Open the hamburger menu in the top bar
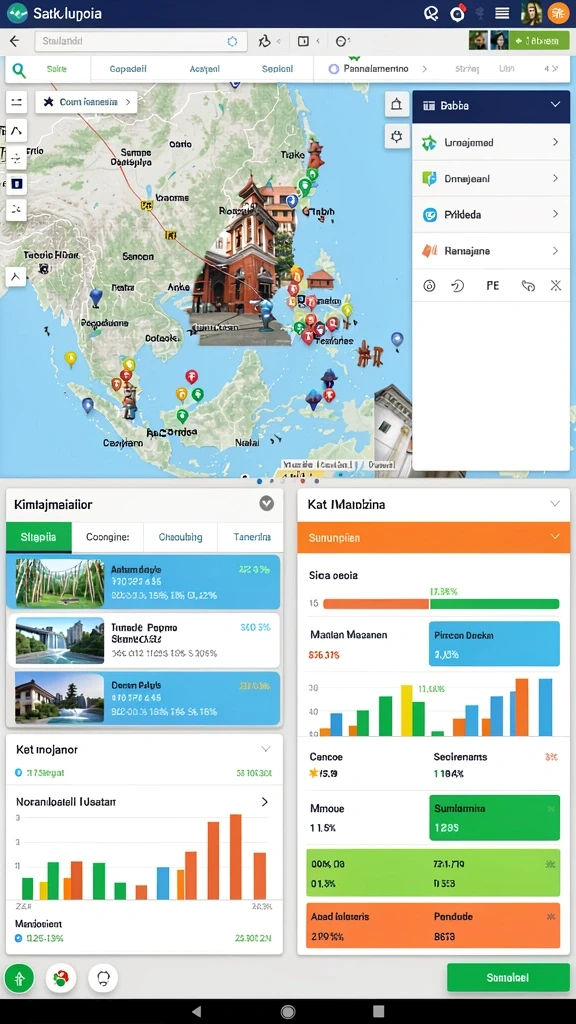The image size is (576, 1024). 502,13
